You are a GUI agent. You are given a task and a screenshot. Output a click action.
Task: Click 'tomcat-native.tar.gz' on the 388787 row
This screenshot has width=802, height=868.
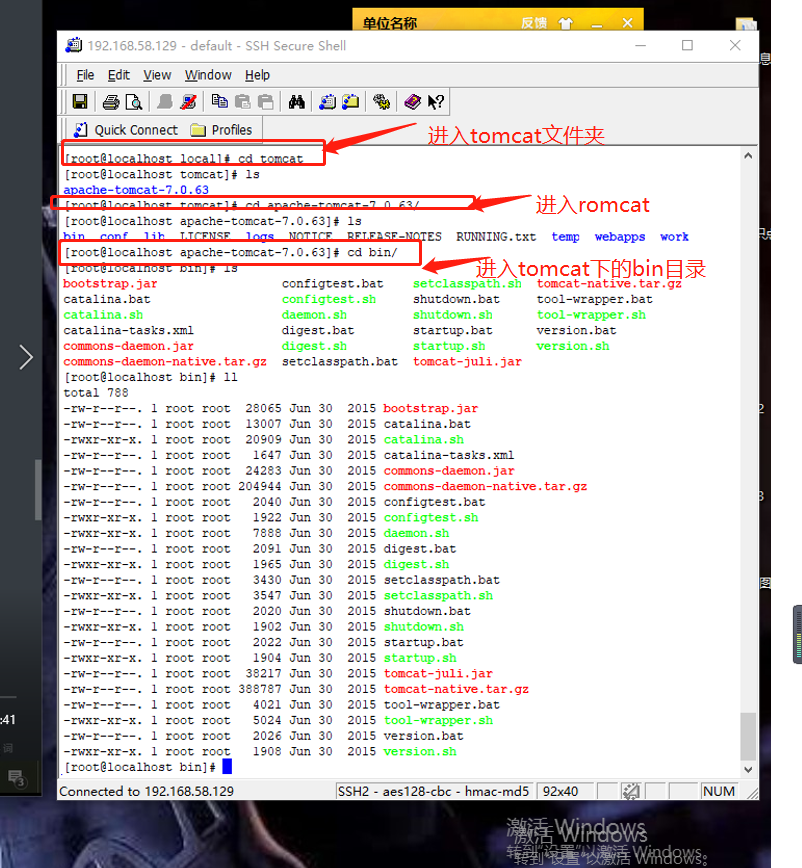point(456,689)
